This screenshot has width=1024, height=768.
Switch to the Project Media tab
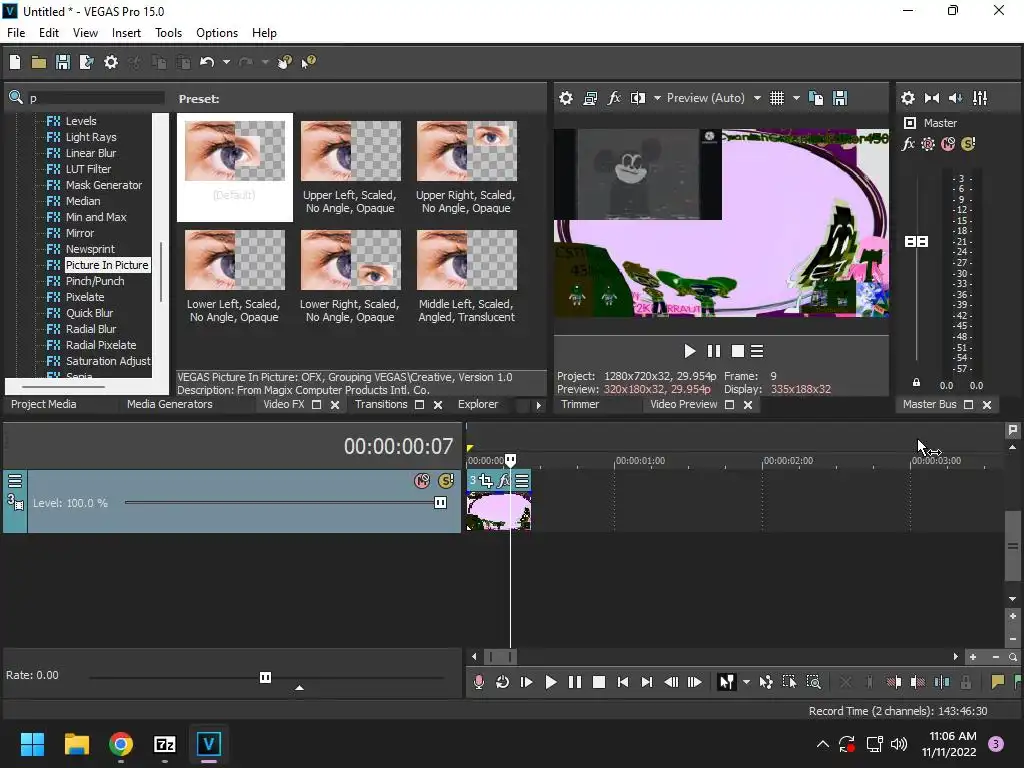pos(44,404)
